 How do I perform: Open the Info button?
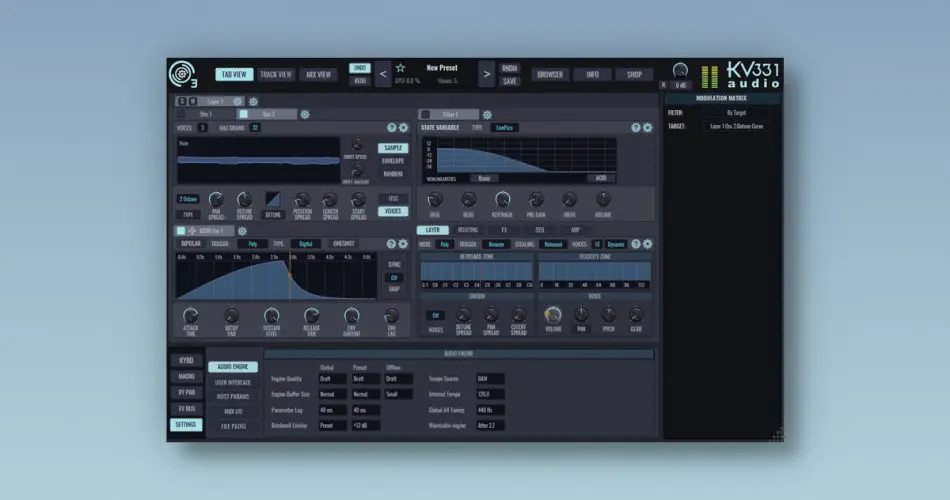(x=593, y=75)
